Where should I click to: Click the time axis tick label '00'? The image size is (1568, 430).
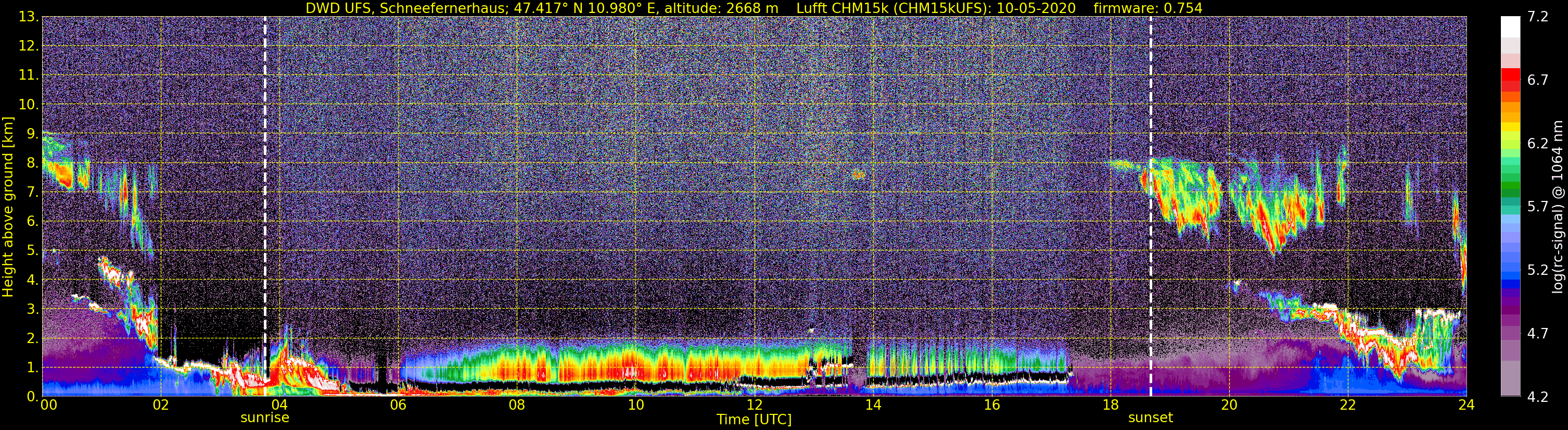(48, 405)
